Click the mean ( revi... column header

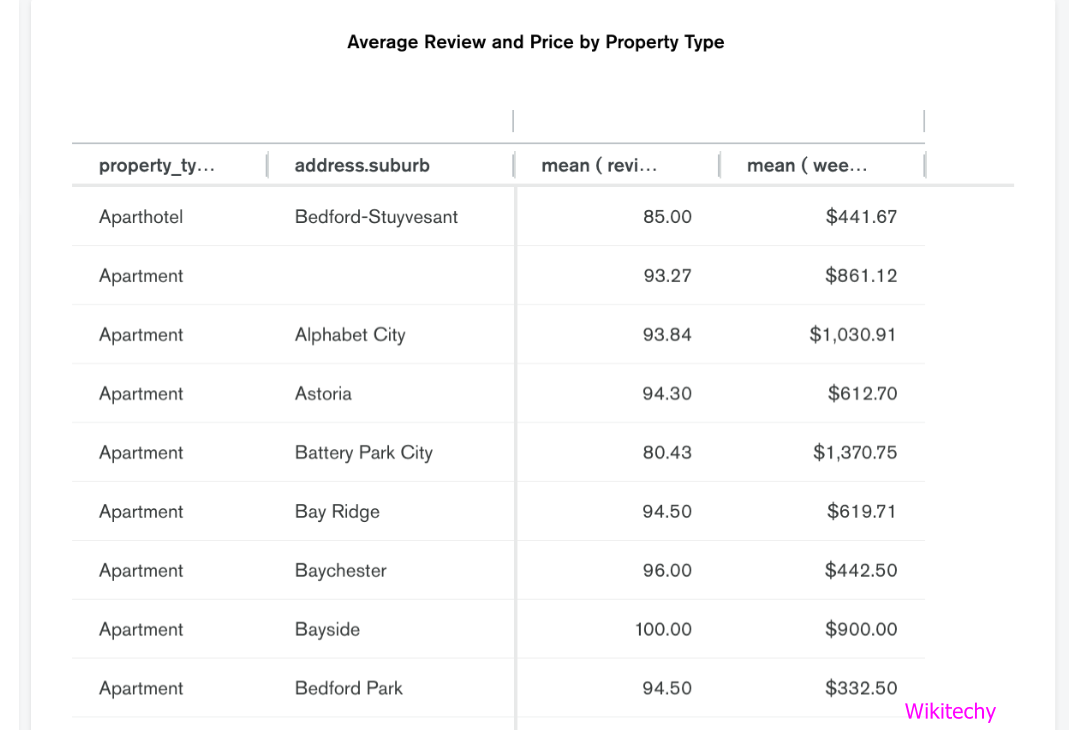[599, 166]
